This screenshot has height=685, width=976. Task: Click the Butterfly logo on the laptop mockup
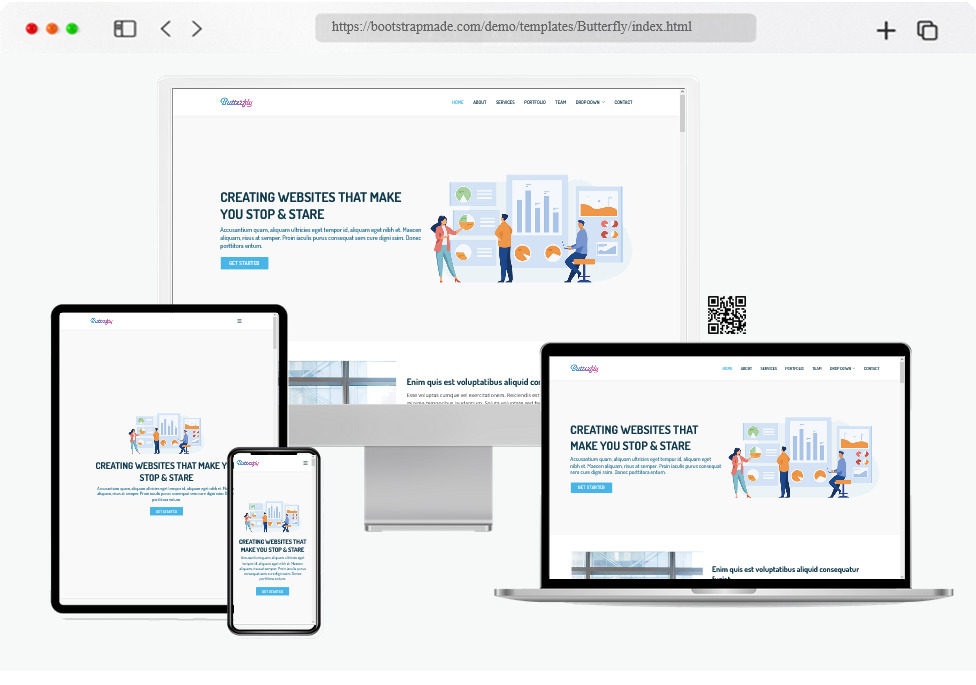pyautogui.click(x=586, y=368)
